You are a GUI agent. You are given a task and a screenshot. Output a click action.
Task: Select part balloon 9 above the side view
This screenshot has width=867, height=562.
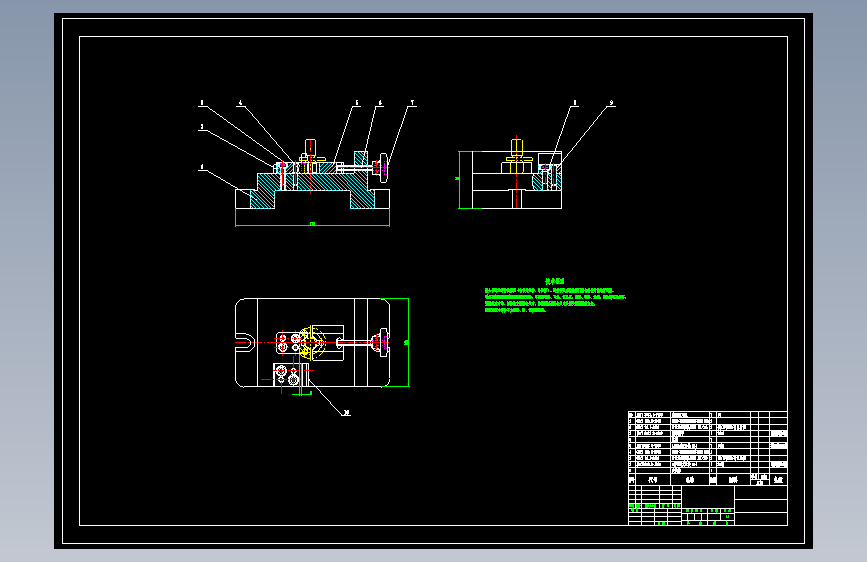tap(611, 103)
